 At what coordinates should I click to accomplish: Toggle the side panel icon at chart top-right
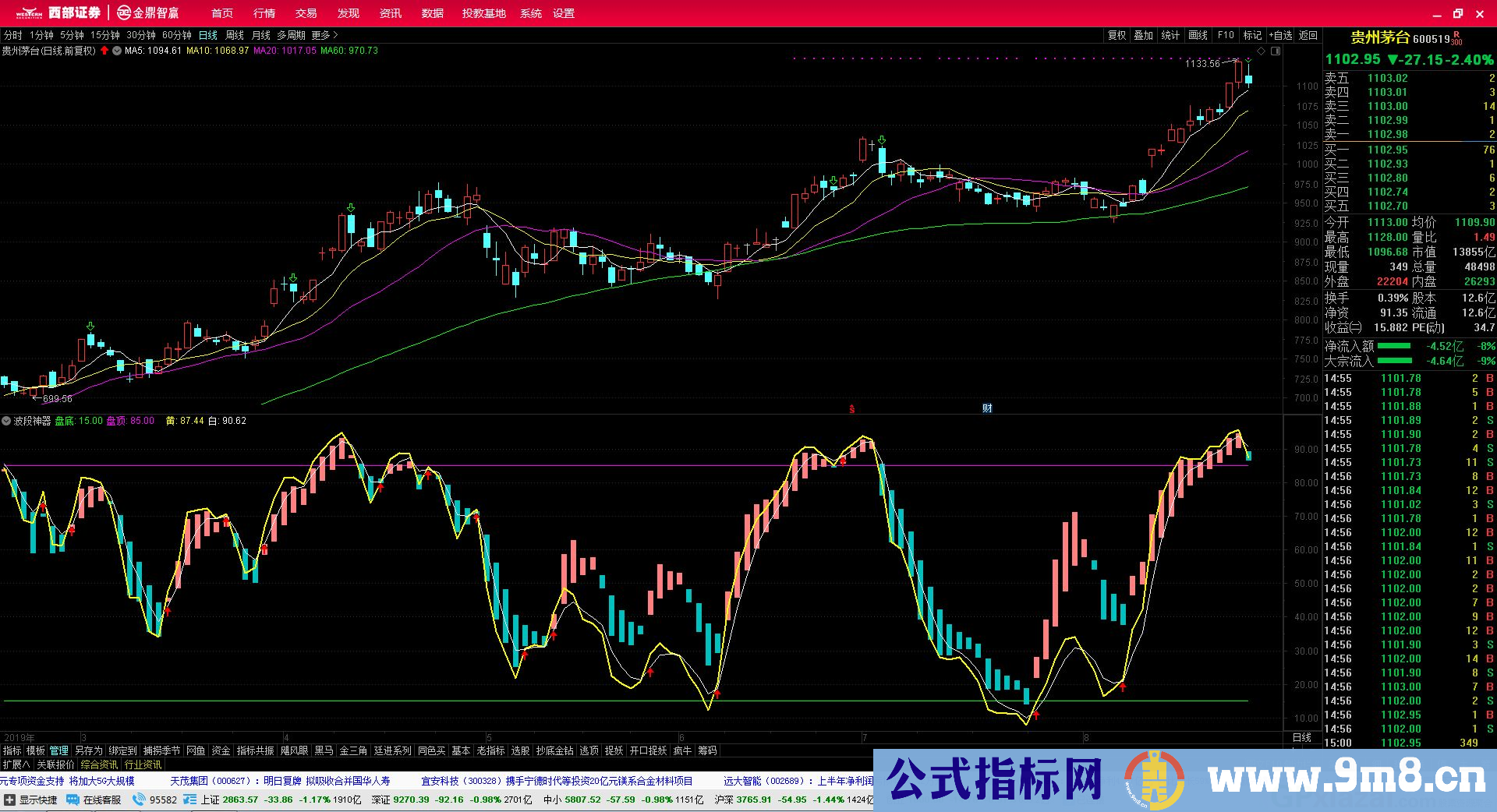(1276, 51)
